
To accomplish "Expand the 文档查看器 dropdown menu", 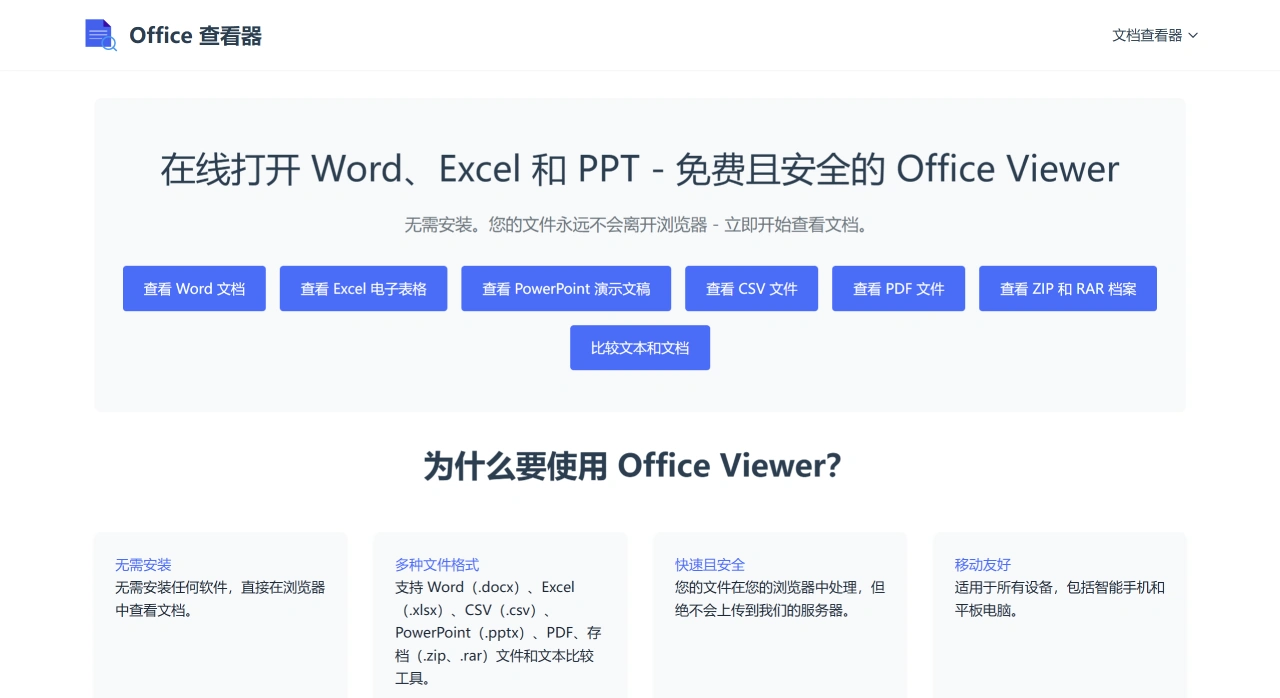I will point(1155,35).
